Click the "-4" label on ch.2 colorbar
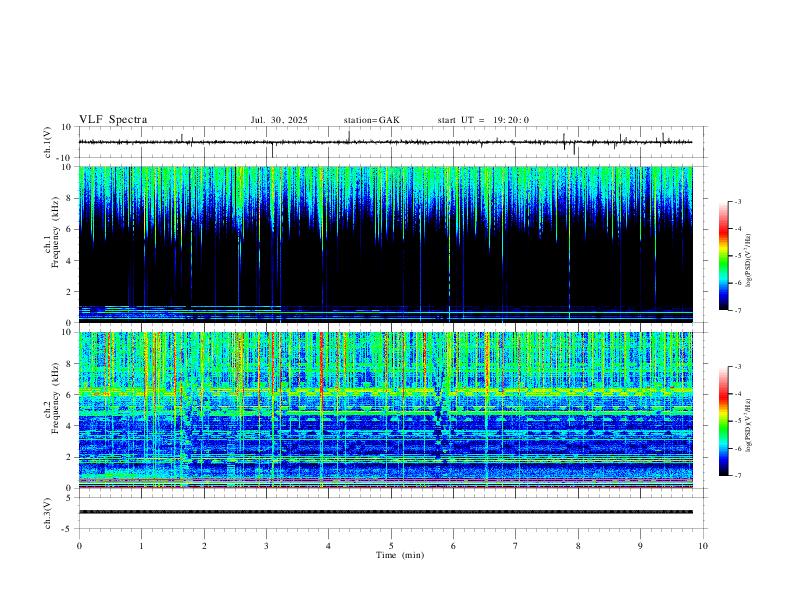Viewport: 792px width, 612px height. click(x=738, y=394)
